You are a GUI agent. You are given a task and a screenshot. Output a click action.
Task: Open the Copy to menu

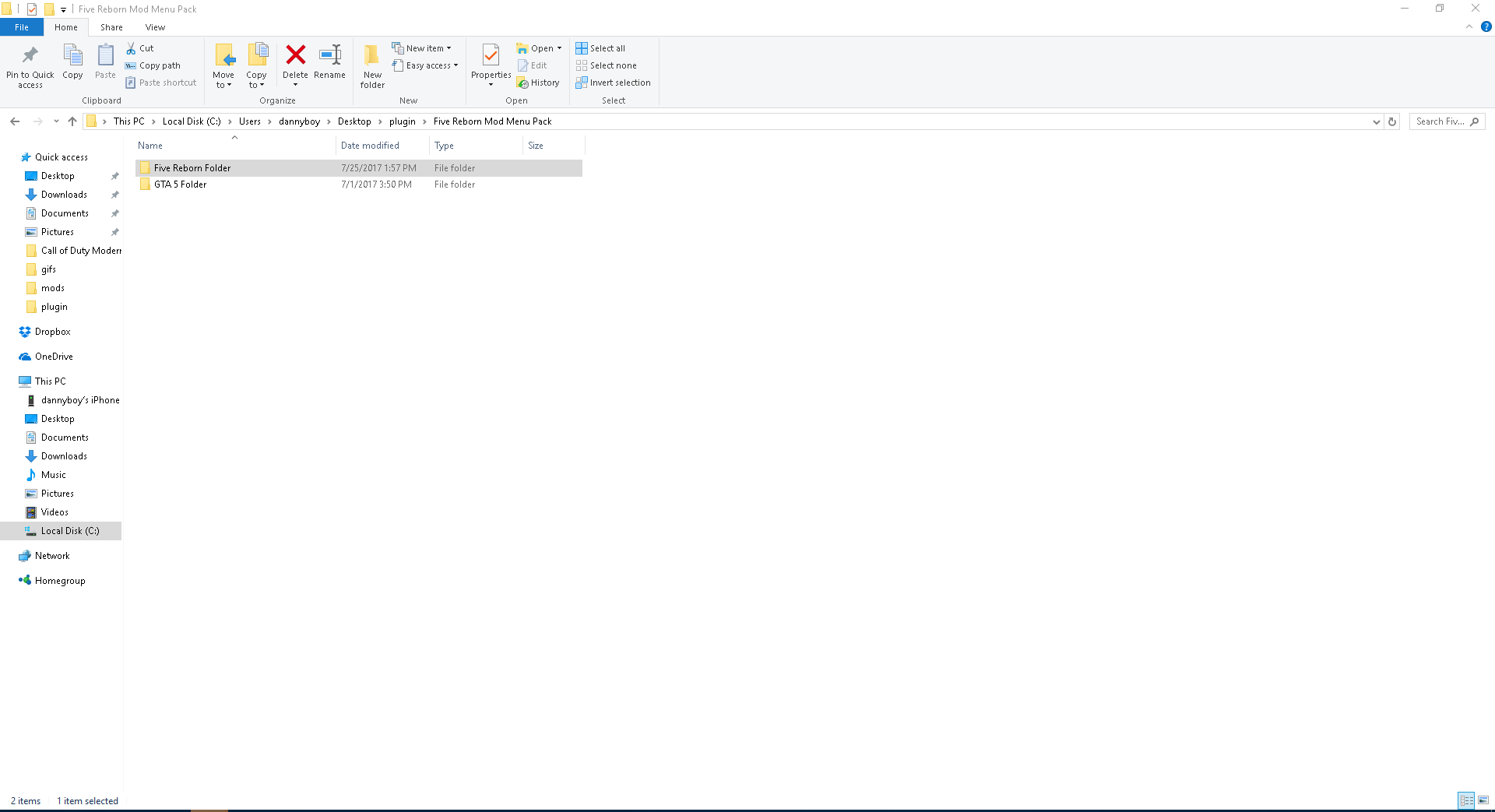pyautogui.click(x=257, y=65)
